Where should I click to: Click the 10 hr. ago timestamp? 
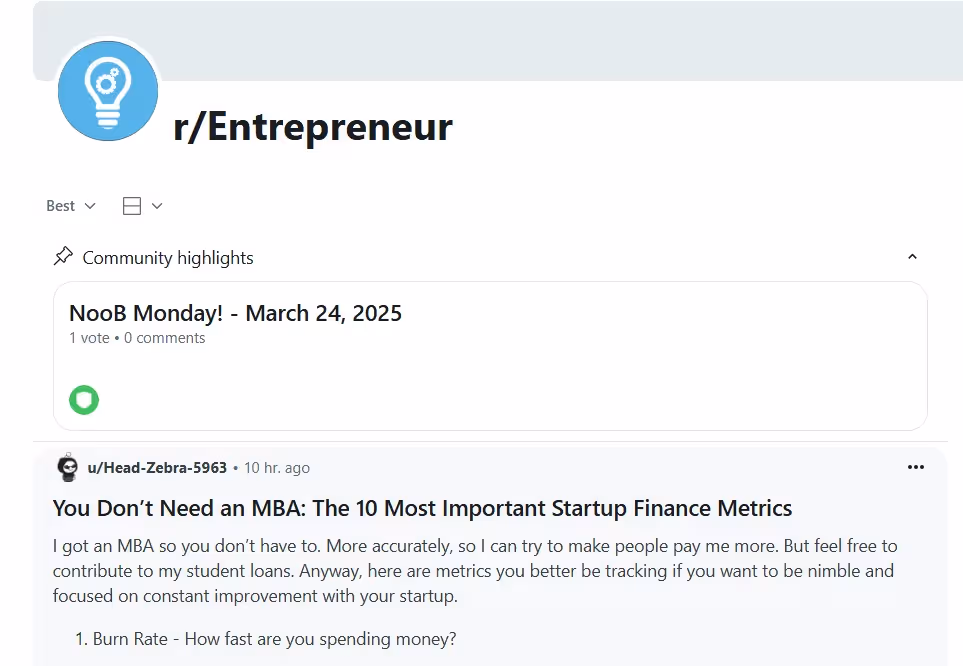277,468
